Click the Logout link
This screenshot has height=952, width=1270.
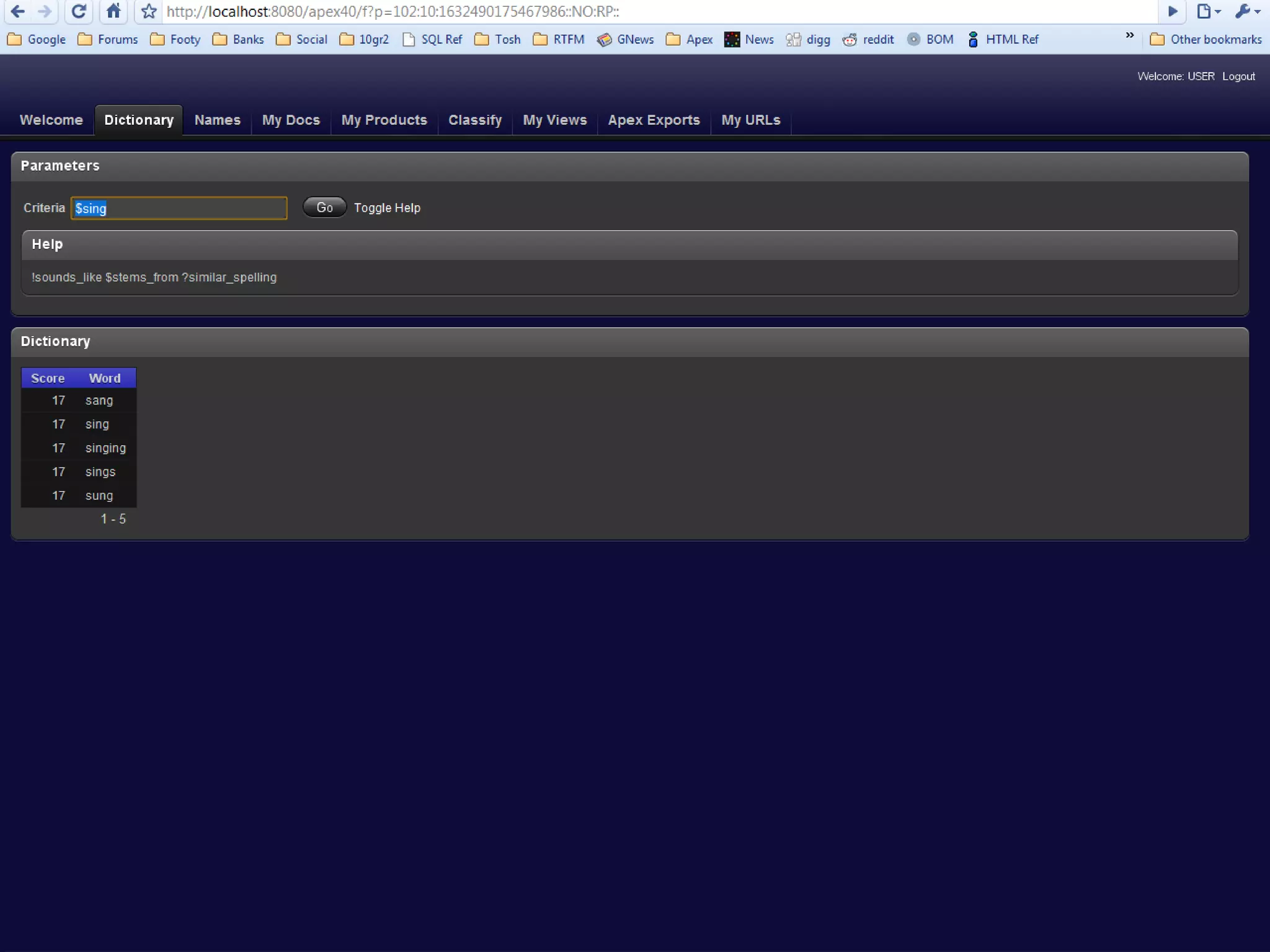(1238, 76)
